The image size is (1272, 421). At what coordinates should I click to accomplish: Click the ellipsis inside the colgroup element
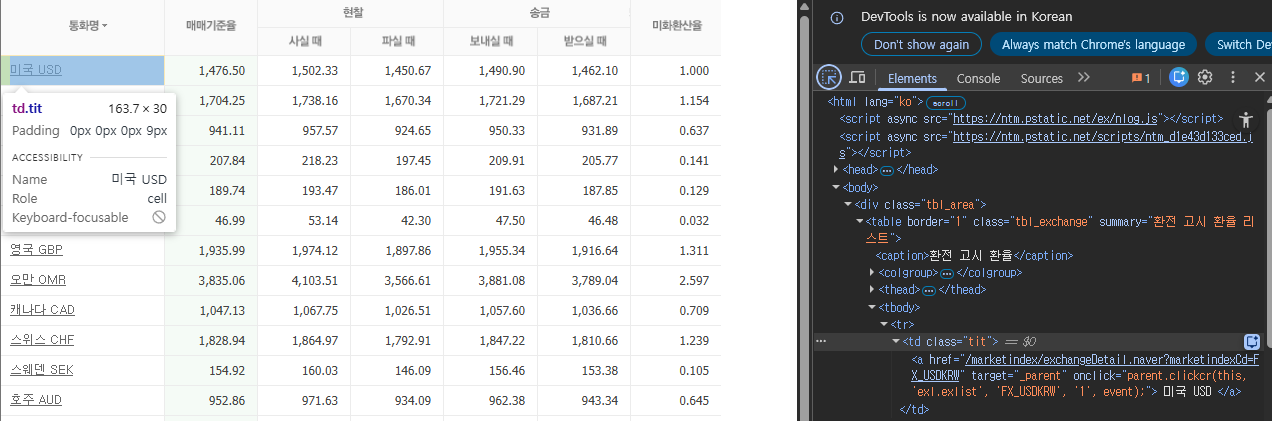[947, 273]
